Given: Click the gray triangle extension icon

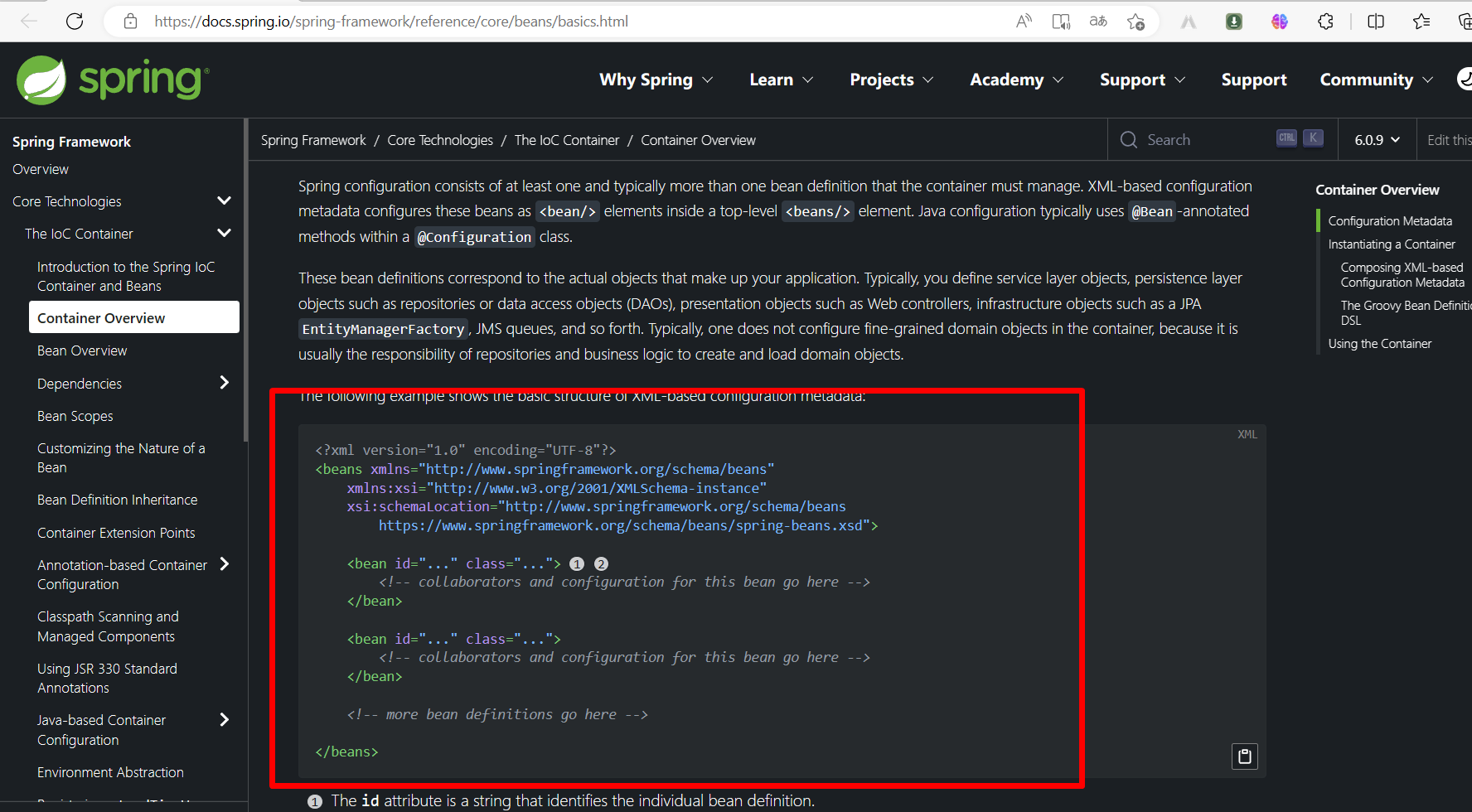Looking at the screenshot, I should [1189, 22].
